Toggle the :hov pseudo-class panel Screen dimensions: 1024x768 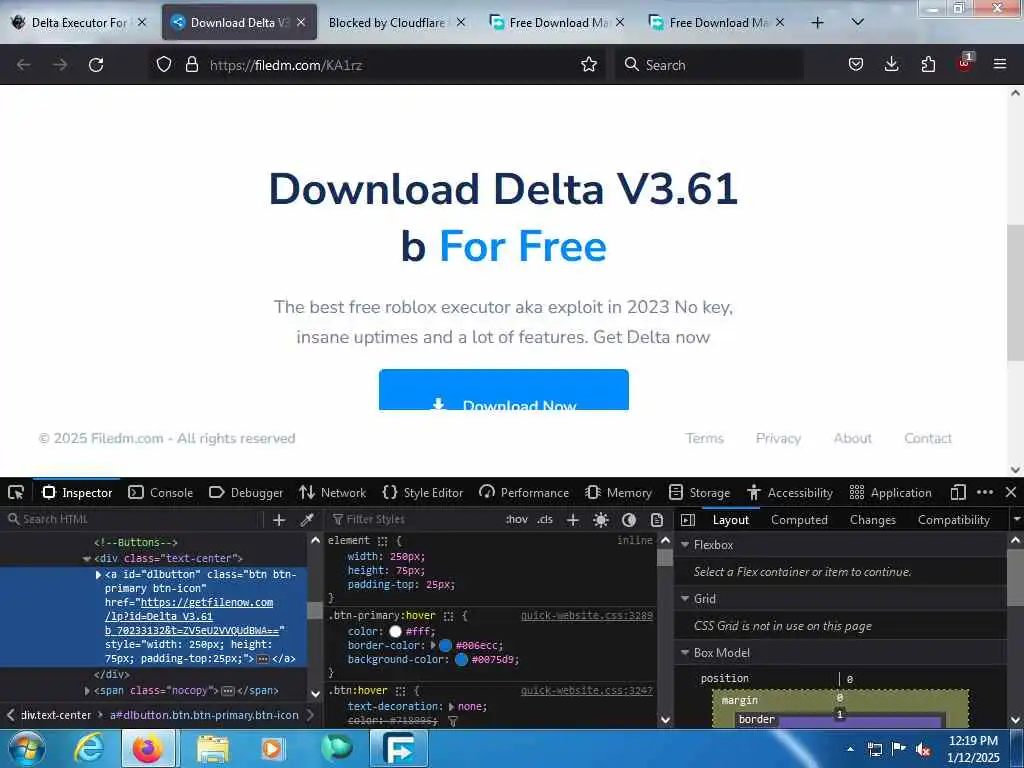(517, 520)
